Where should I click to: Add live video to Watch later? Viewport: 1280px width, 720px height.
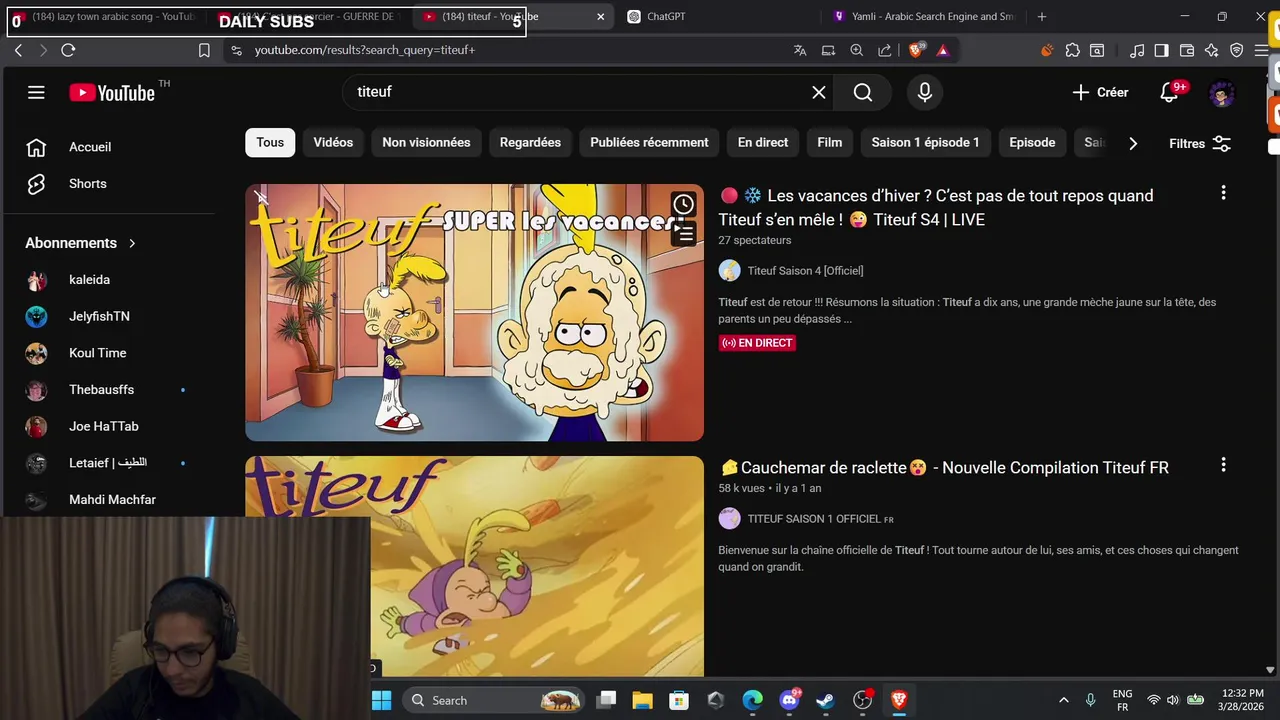683,205
